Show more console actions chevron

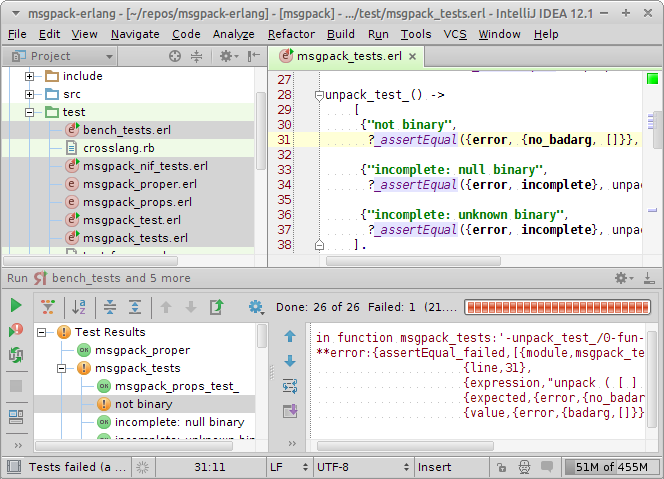(x=292, y=443)
